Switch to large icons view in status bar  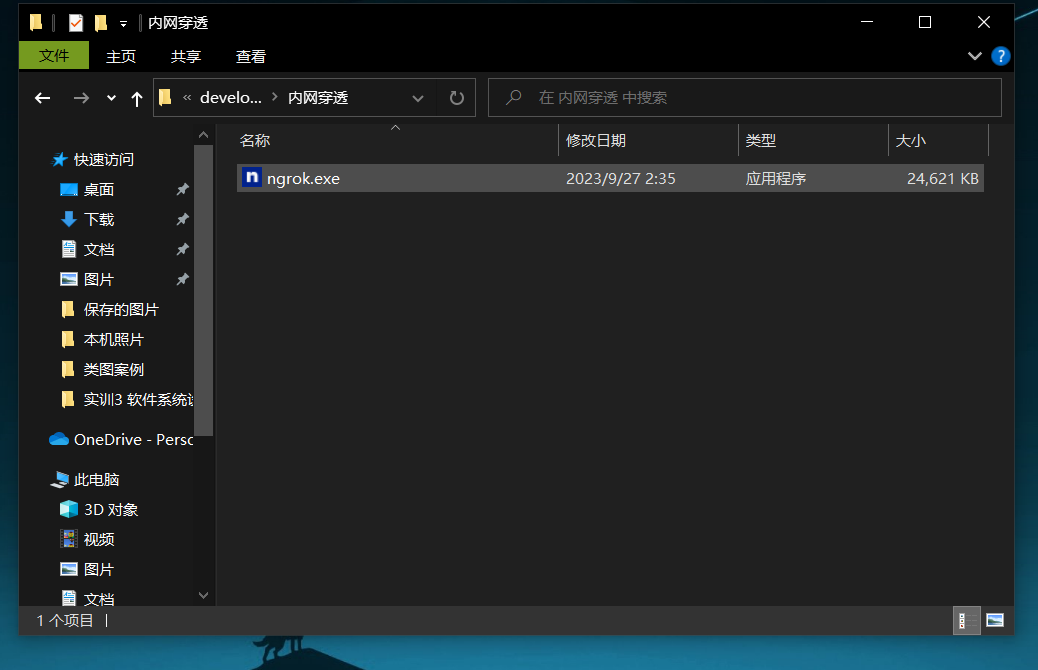click(x=995, y=620)
